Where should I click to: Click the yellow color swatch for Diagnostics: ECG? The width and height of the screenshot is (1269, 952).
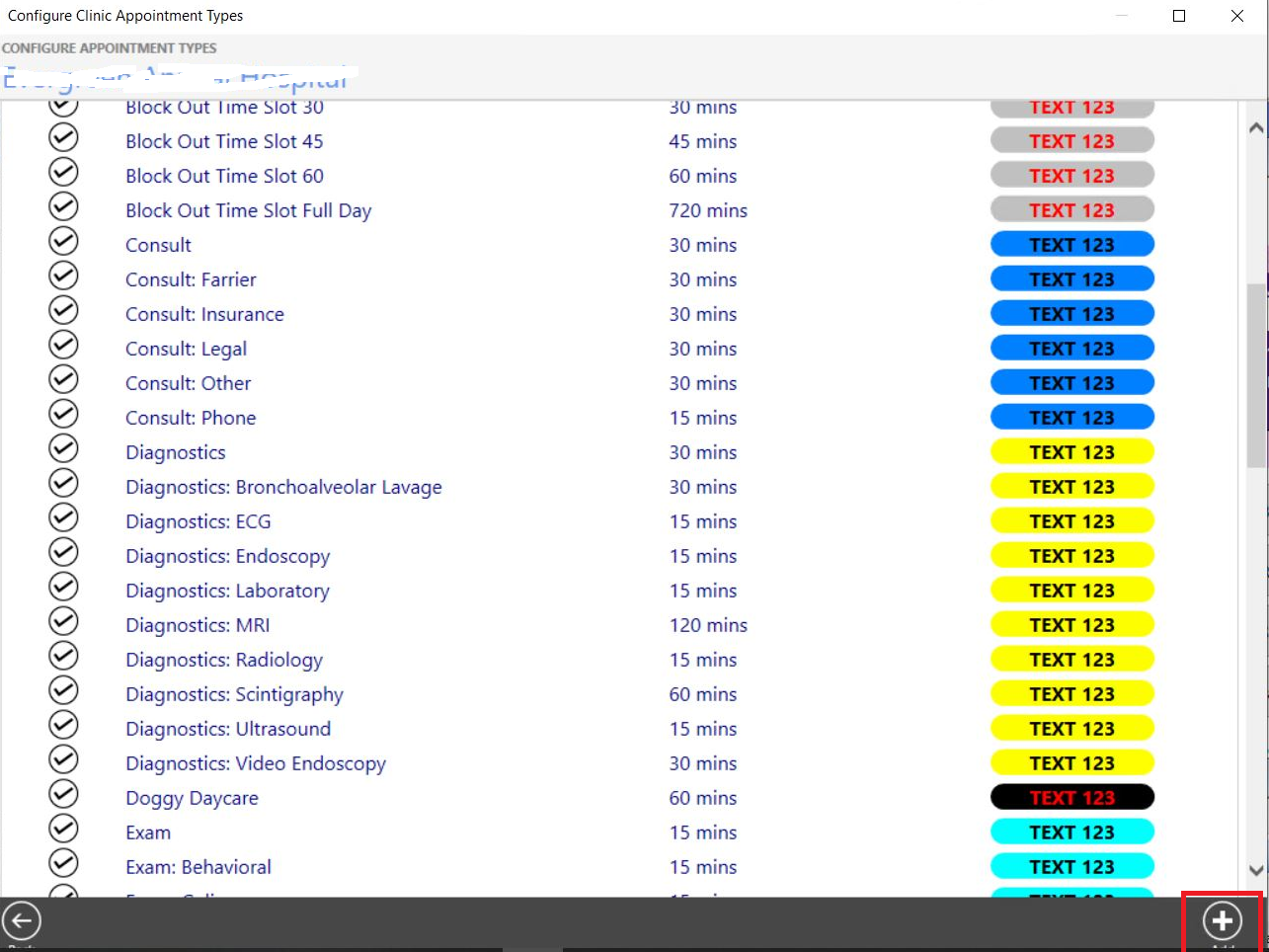[x=1072, y=520]
